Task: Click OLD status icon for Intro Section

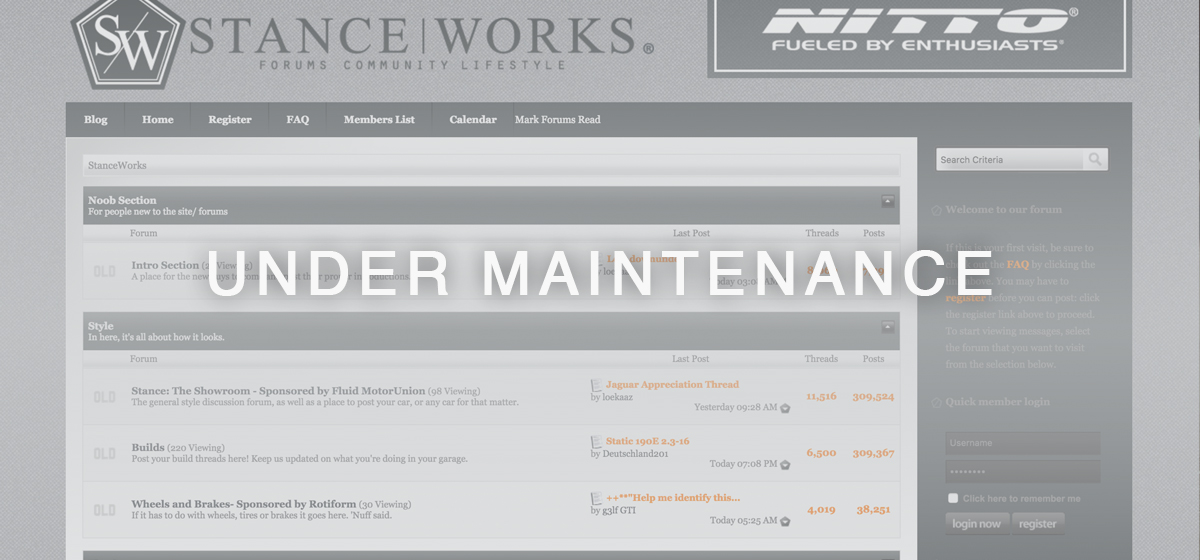Action: coord(104,271)
